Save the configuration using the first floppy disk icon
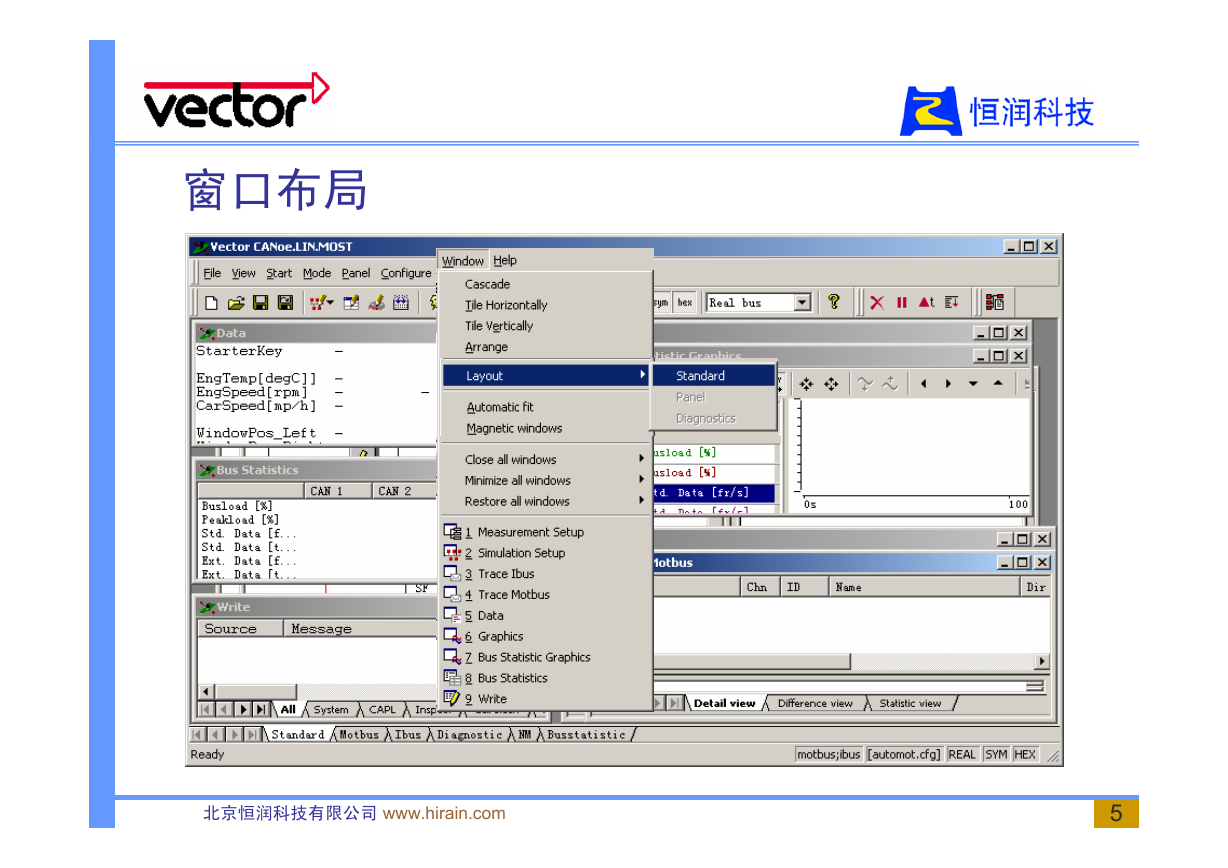The height and width of the screenshot is (868, 1228). coord(260,303)
